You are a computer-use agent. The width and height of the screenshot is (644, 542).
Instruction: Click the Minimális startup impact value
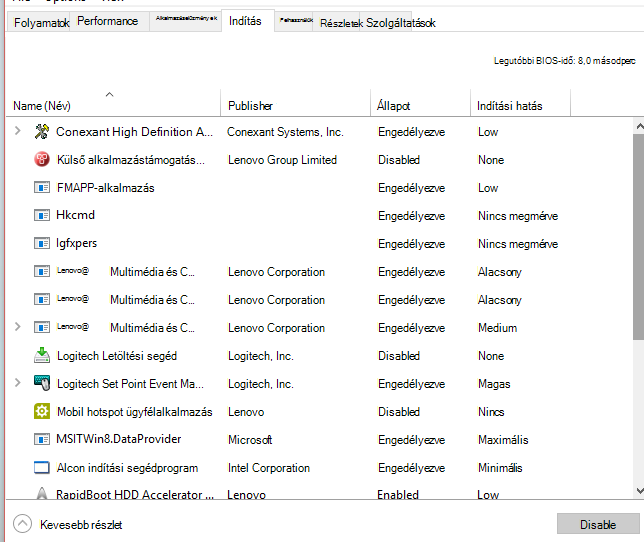point(500,468)
